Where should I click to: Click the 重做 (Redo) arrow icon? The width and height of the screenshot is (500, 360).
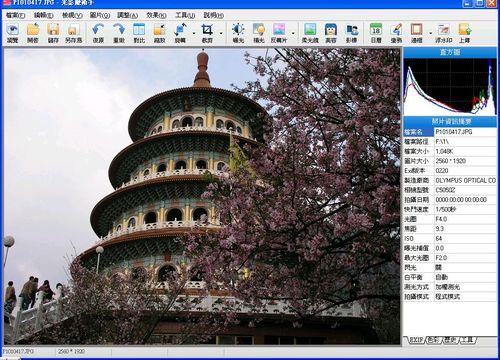coord(119,33)
